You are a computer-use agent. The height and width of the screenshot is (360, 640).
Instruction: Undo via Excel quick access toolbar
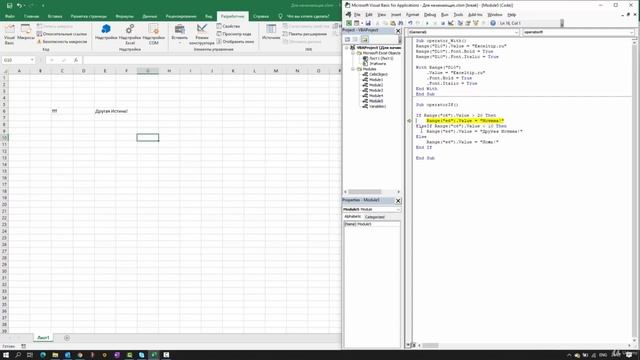coord(19,6)
